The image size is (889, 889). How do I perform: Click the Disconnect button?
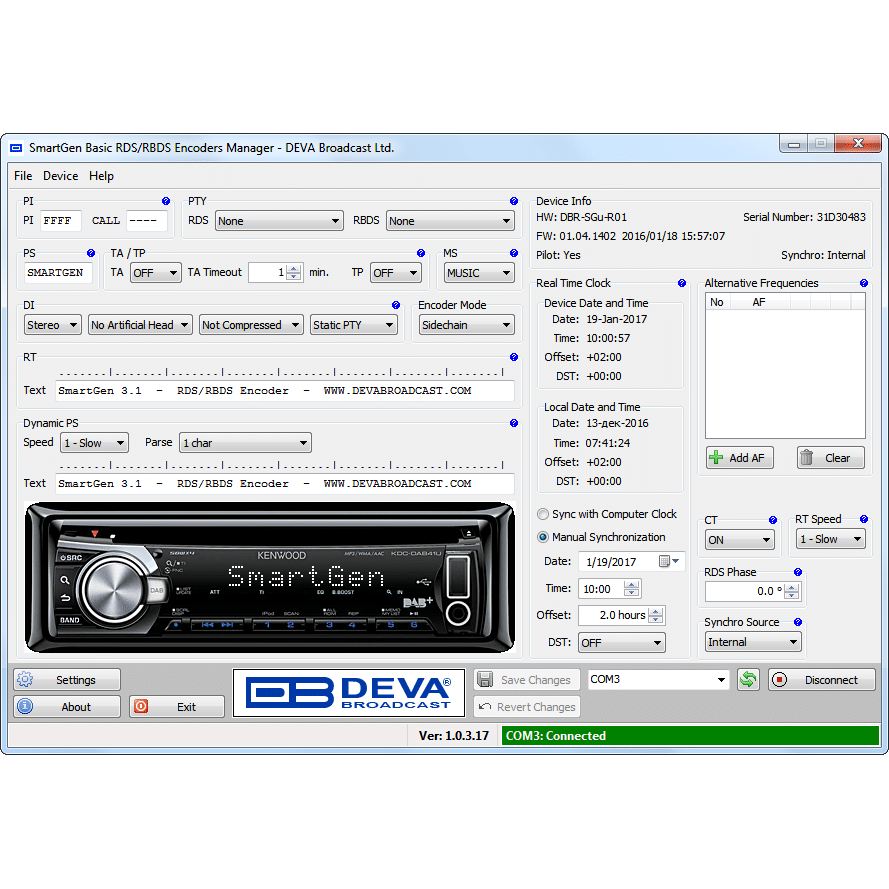point(822,679)
